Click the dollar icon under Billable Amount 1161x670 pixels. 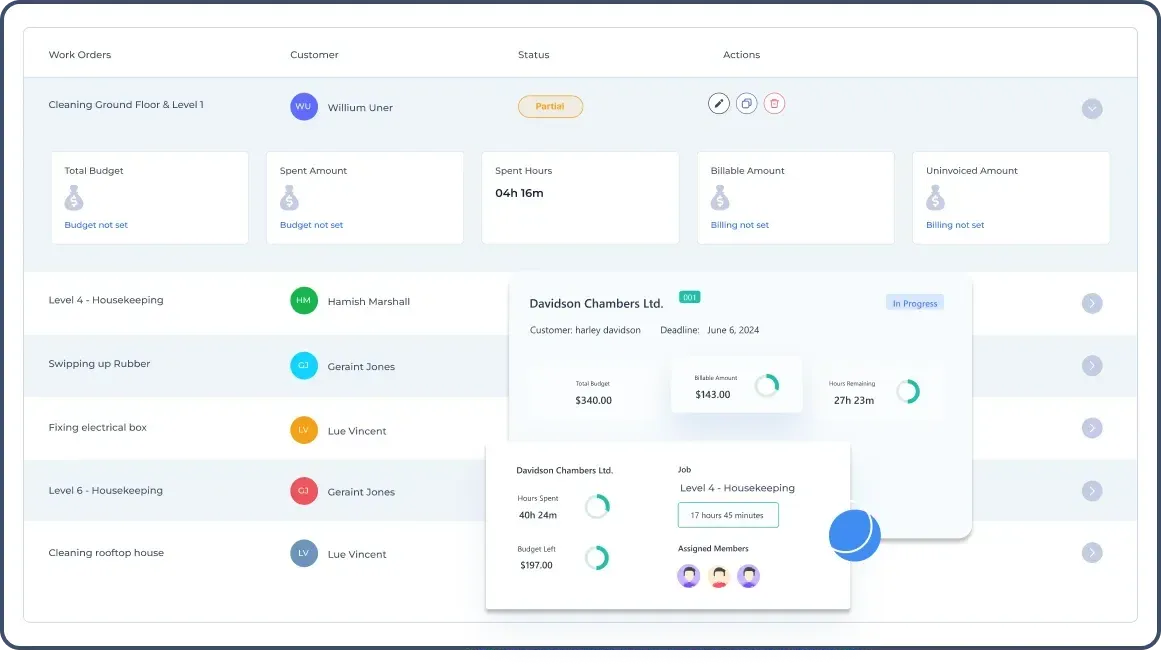pos(720,199)
